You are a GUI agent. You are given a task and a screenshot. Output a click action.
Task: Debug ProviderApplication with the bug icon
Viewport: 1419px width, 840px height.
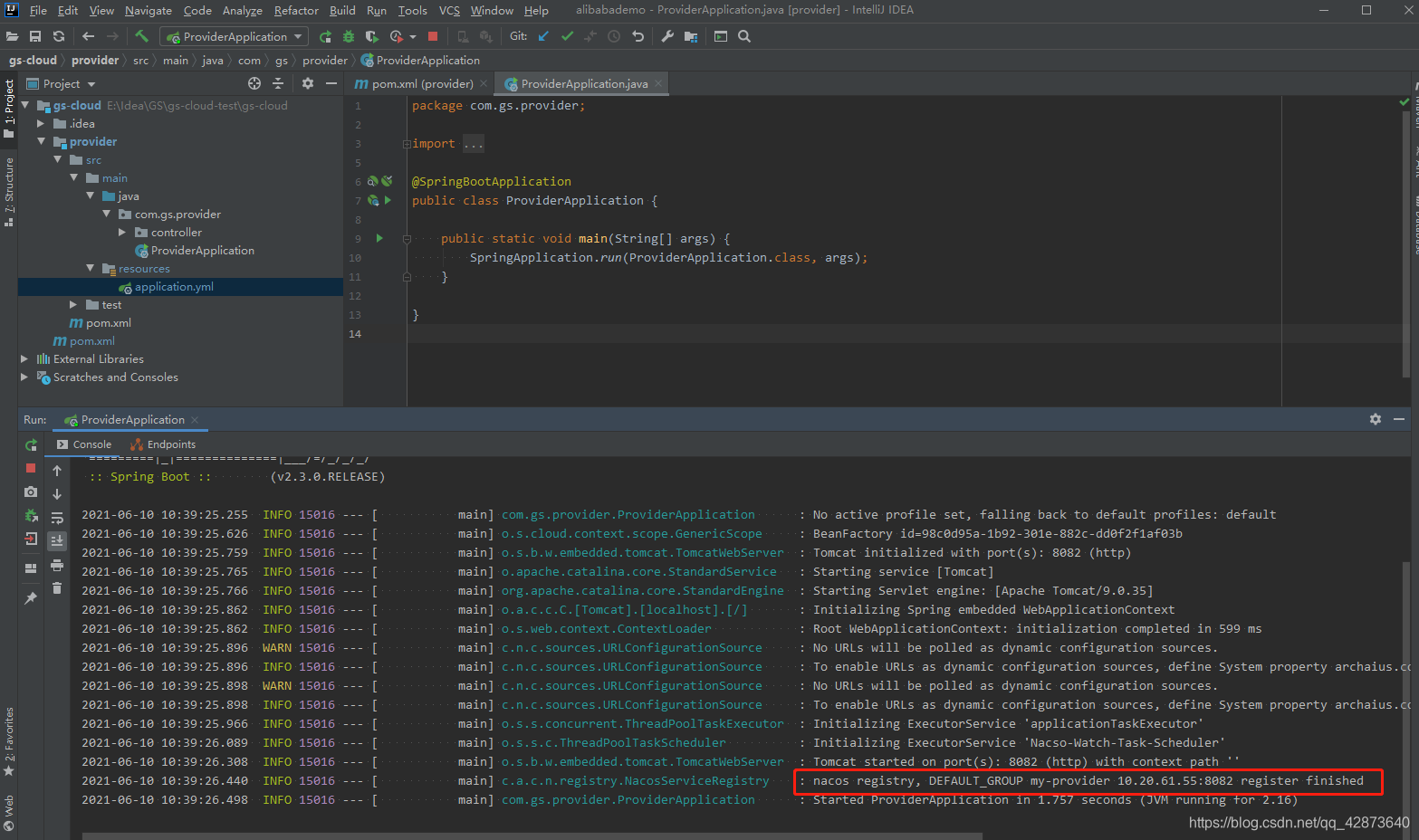[x=349, y=36]
